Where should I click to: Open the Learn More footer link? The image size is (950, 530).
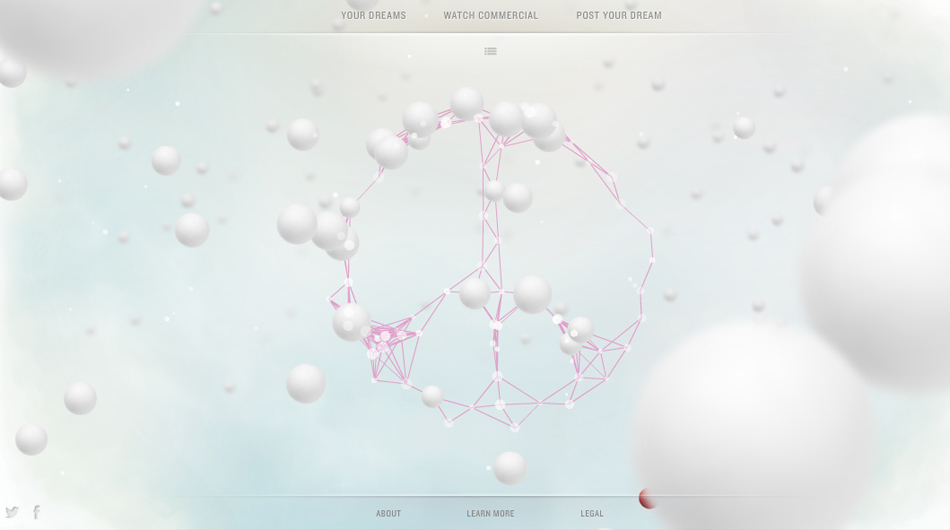pyautogui.click(x=490, y=514)
